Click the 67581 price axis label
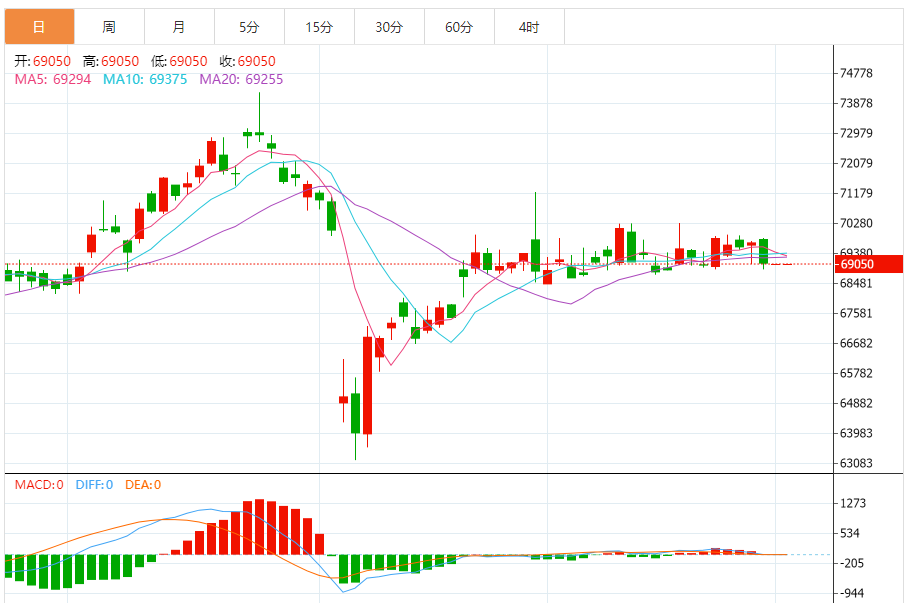Image resolution: width=904 pixels, height=603 pixels. [x=856, y=313]
